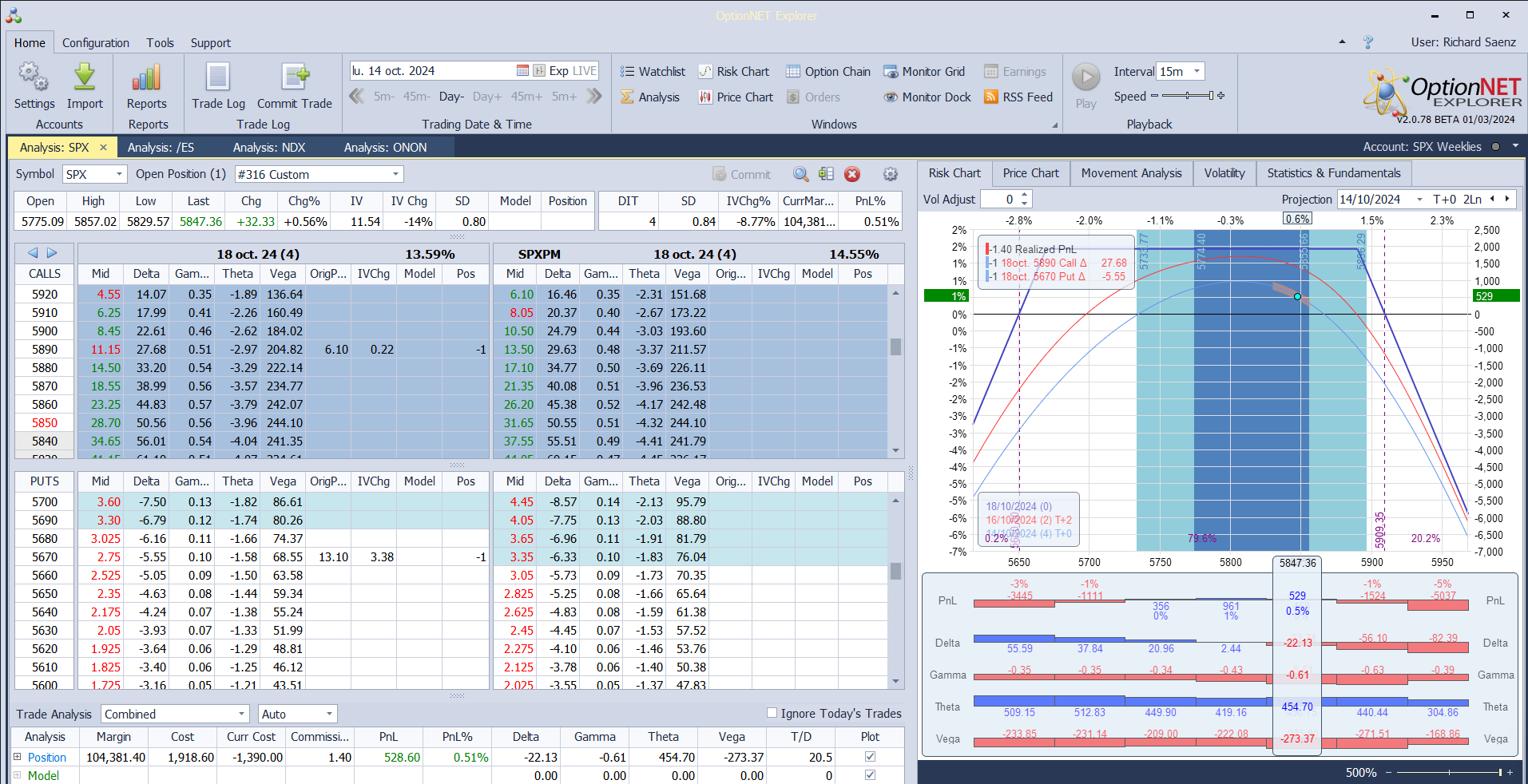Toggle the 2Ln projection lines option
The image size is (1528, 784).
1472,200
